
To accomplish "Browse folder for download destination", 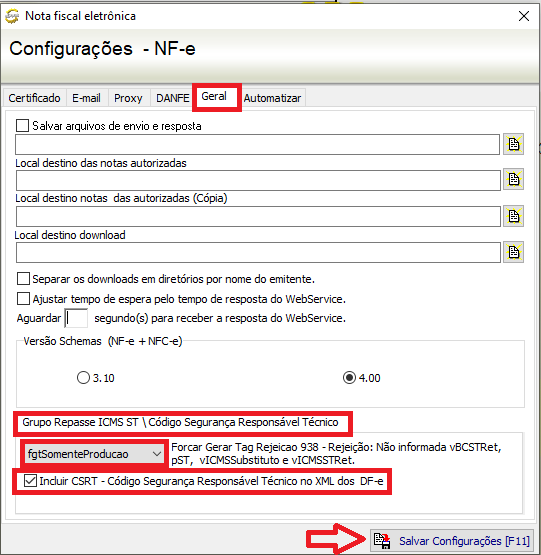I will point(513,252).
